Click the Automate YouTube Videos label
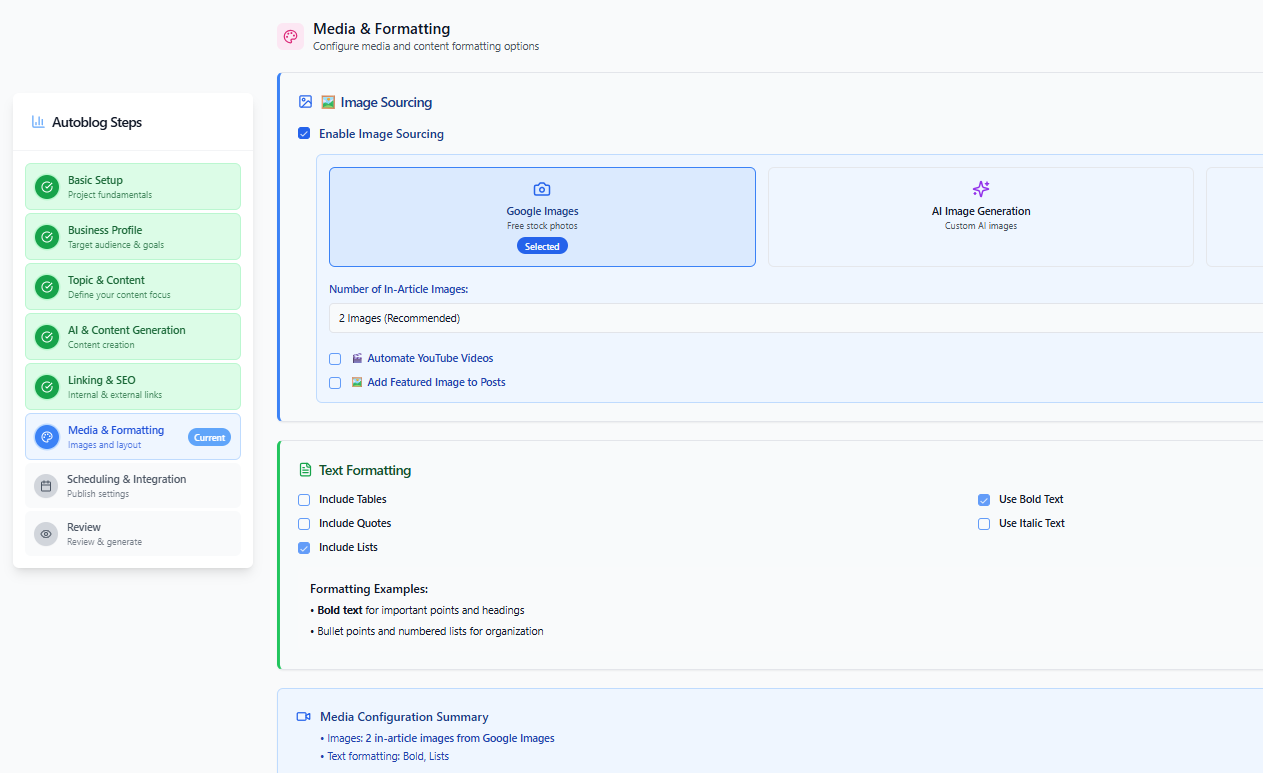1263x773 pixels. pos(430,358)
